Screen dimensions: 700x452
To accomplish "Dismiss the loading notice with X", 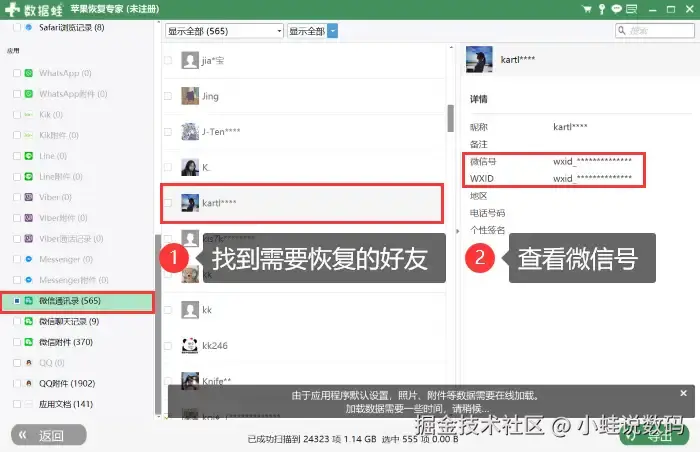I will tap(683, 393).
